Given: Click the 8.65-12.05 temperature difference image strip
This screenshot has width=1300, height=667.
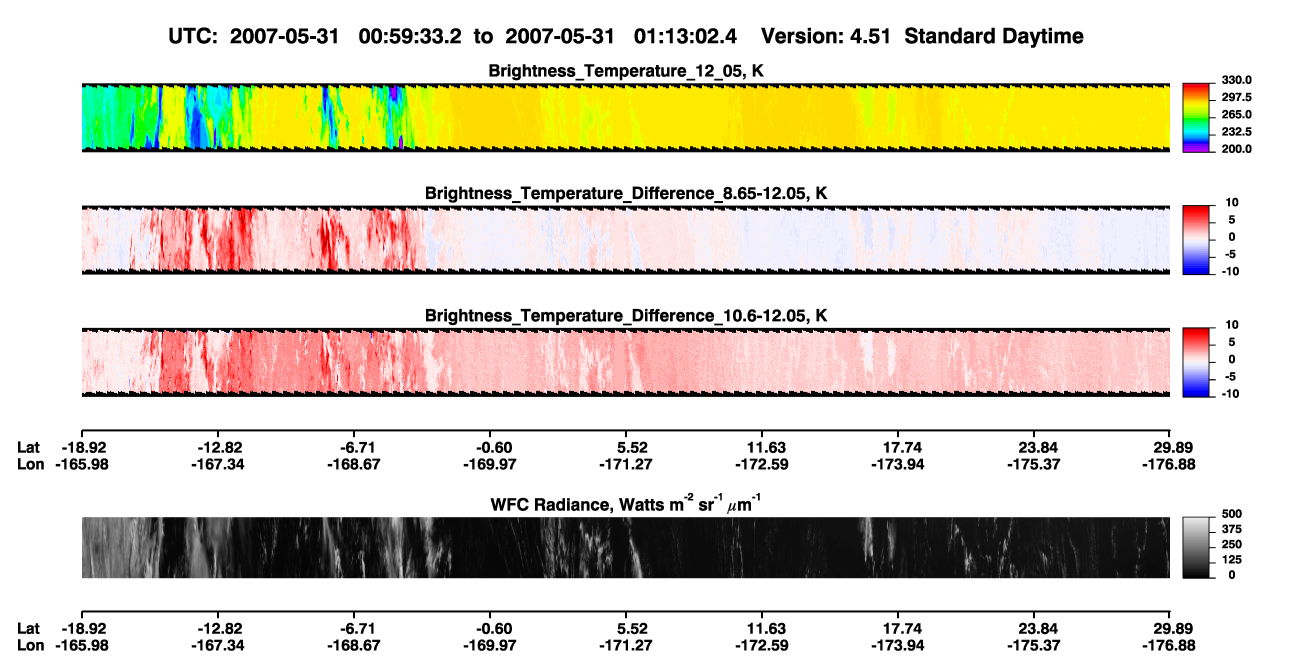Looking at the screenshot, I should tap(626, 239).
